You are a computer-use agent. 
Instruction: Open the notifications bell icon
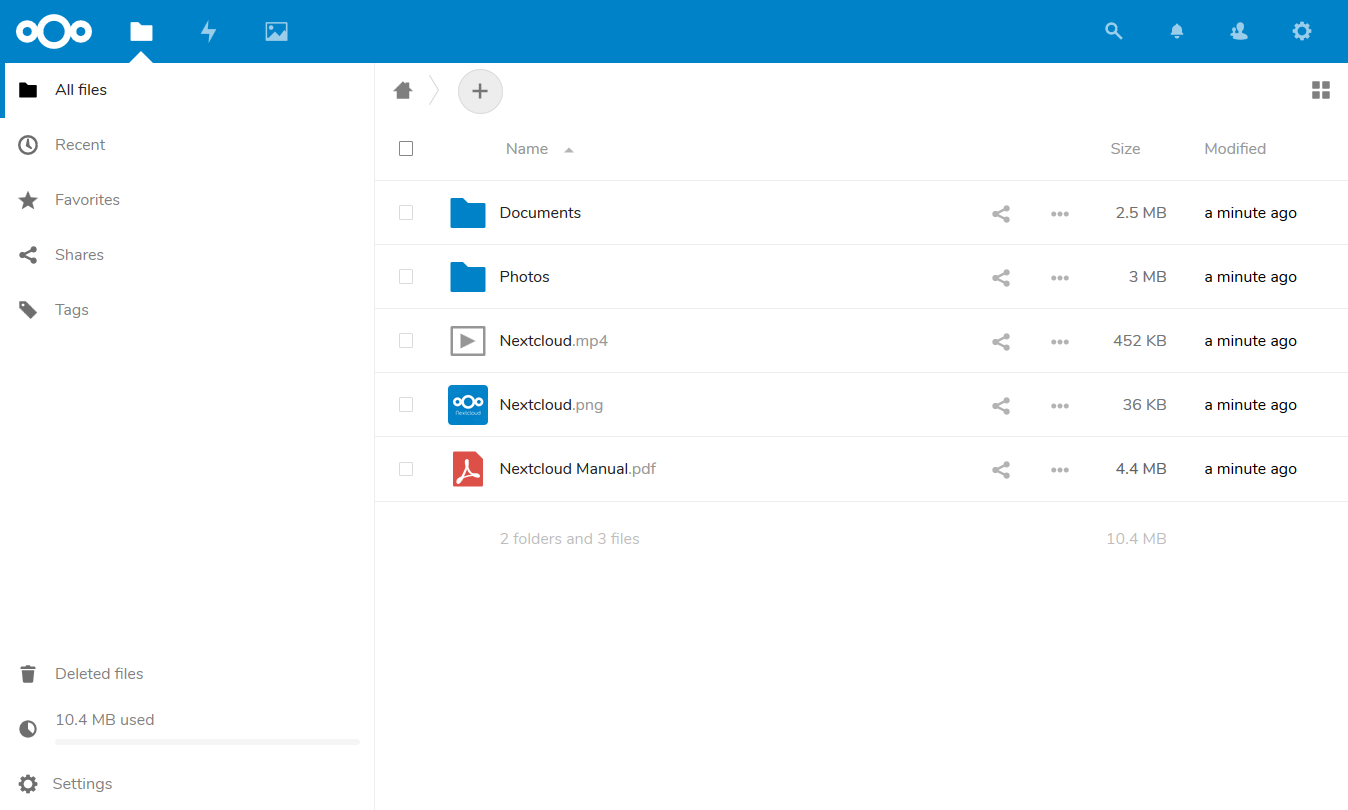(1177, 32)
